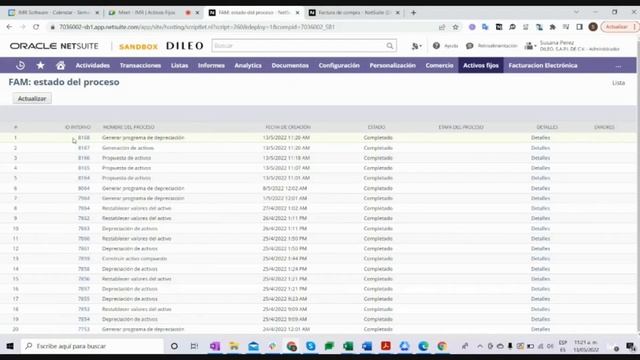
Task: Open the browser Extensions puzzle icon
Action: pos(553,27)
